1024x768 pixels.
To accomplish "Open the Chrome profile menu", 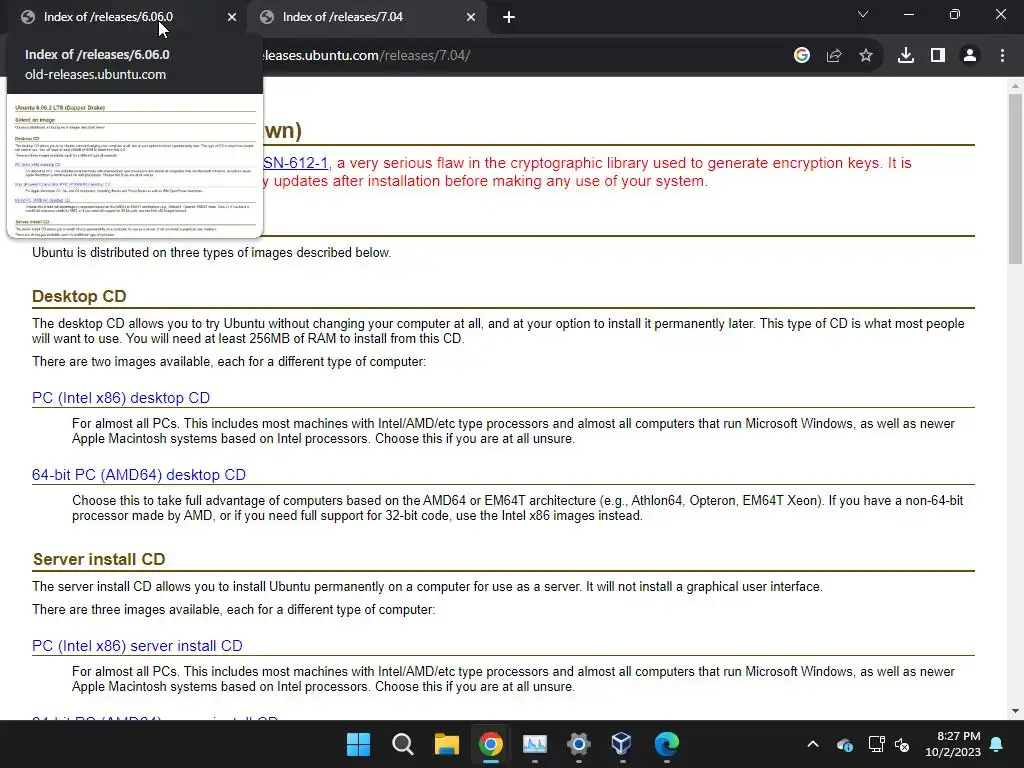I will pos(970,56).
